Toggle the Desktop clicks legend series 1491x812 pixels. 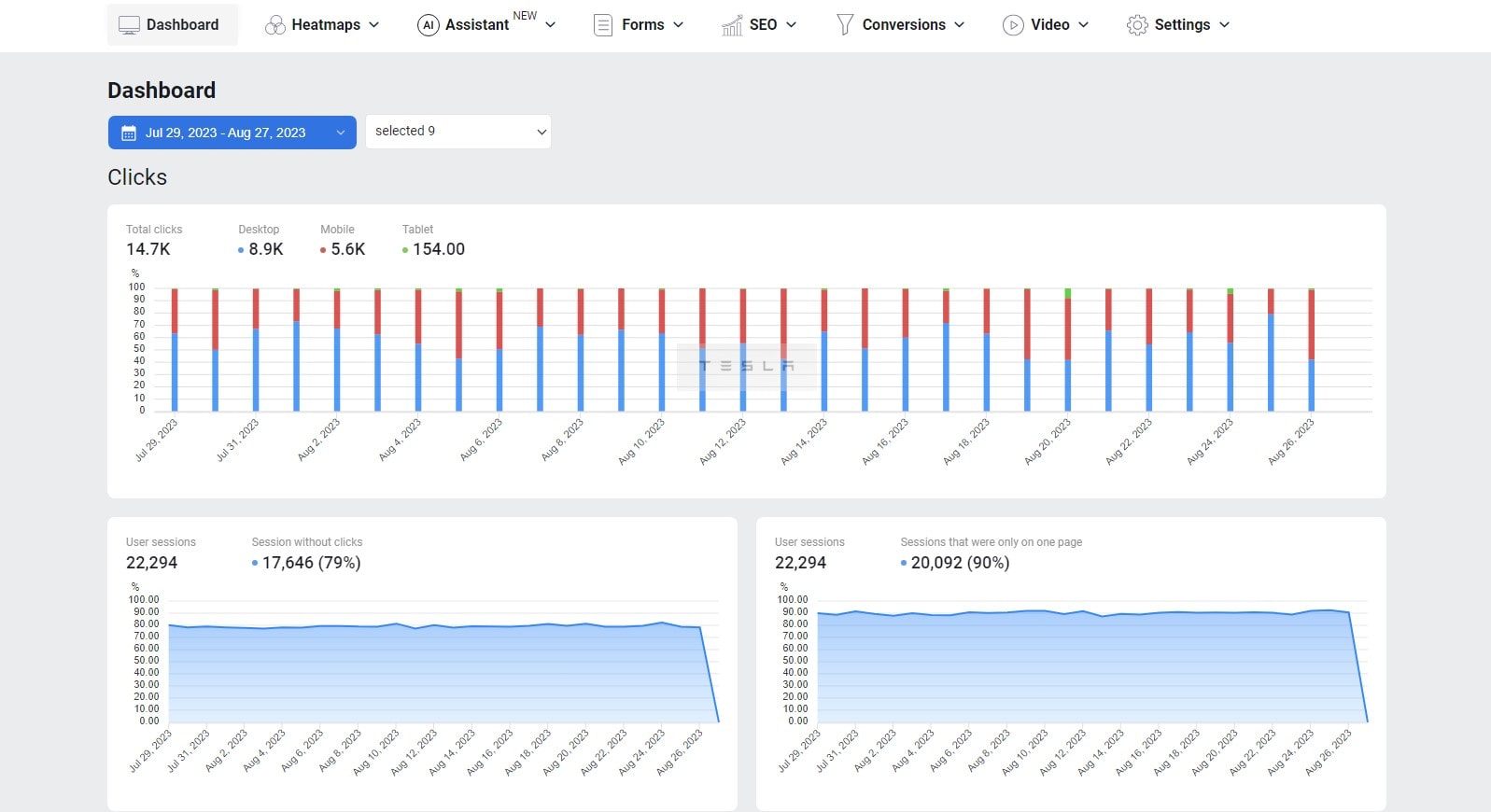click(x=260, y=249)
